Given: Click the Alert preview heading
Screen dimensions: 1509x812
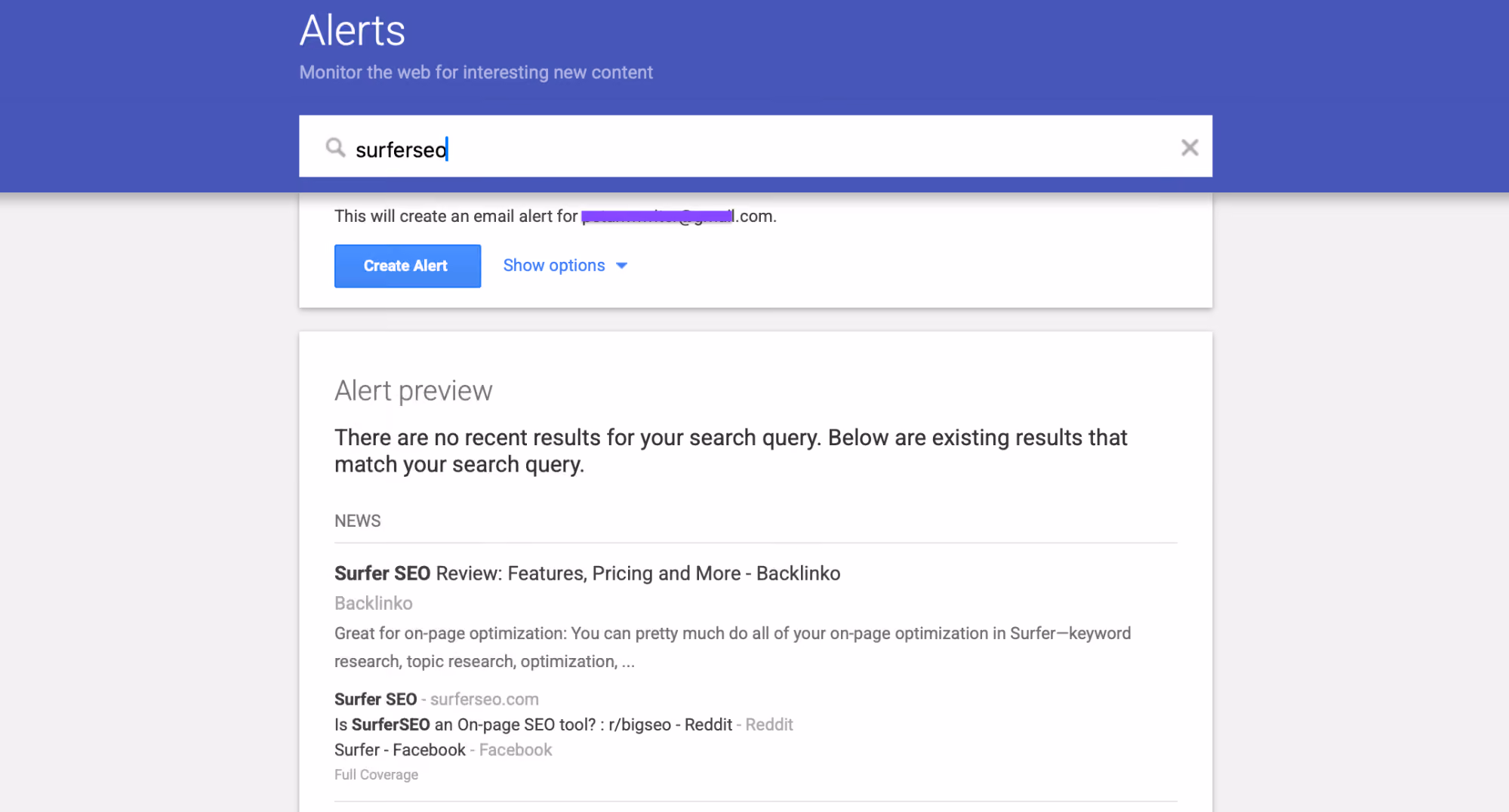Looking at the screenshot, I should point(414,391).
